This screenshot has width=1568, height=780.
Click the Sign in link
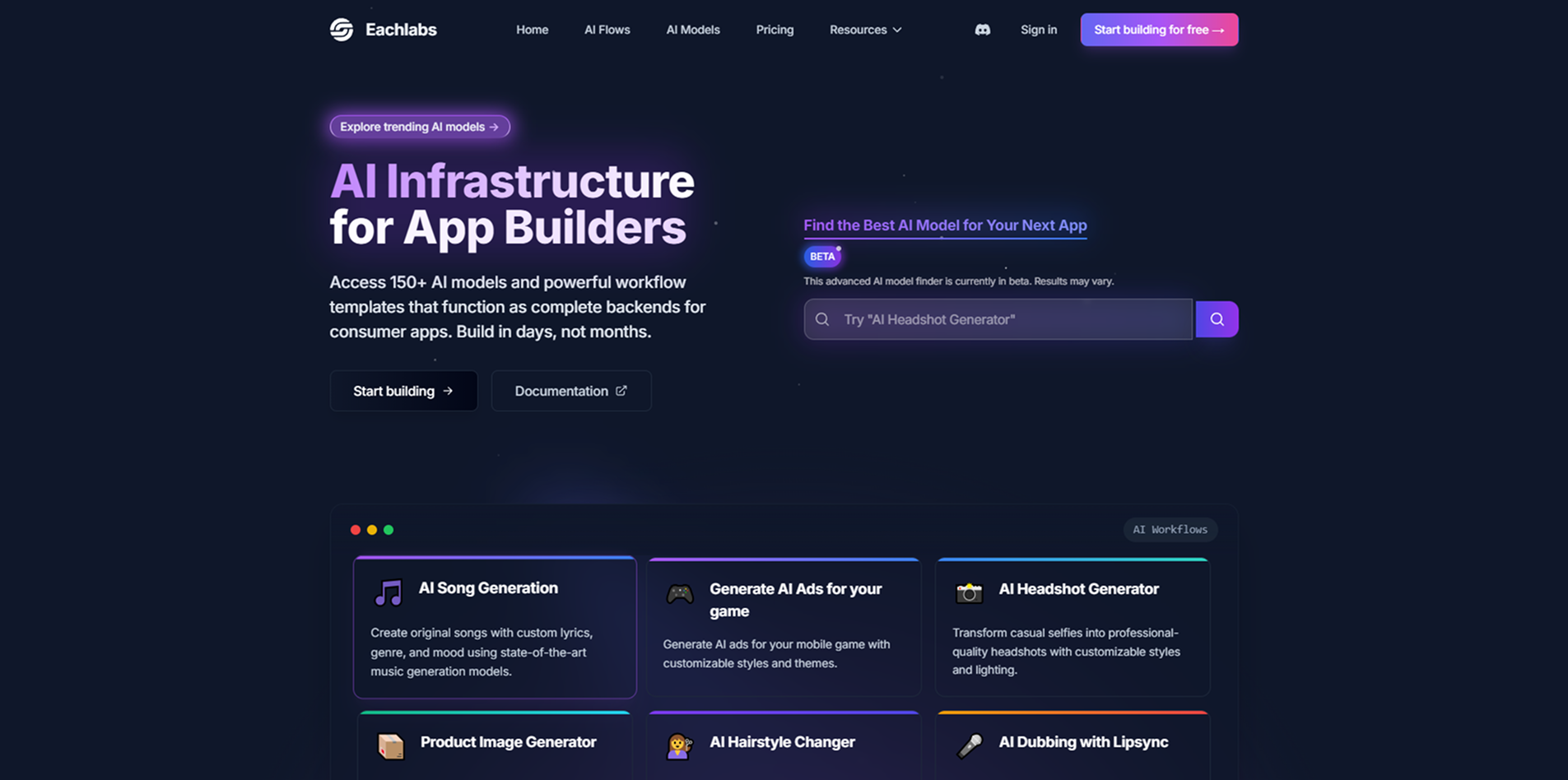[1039, 30]
